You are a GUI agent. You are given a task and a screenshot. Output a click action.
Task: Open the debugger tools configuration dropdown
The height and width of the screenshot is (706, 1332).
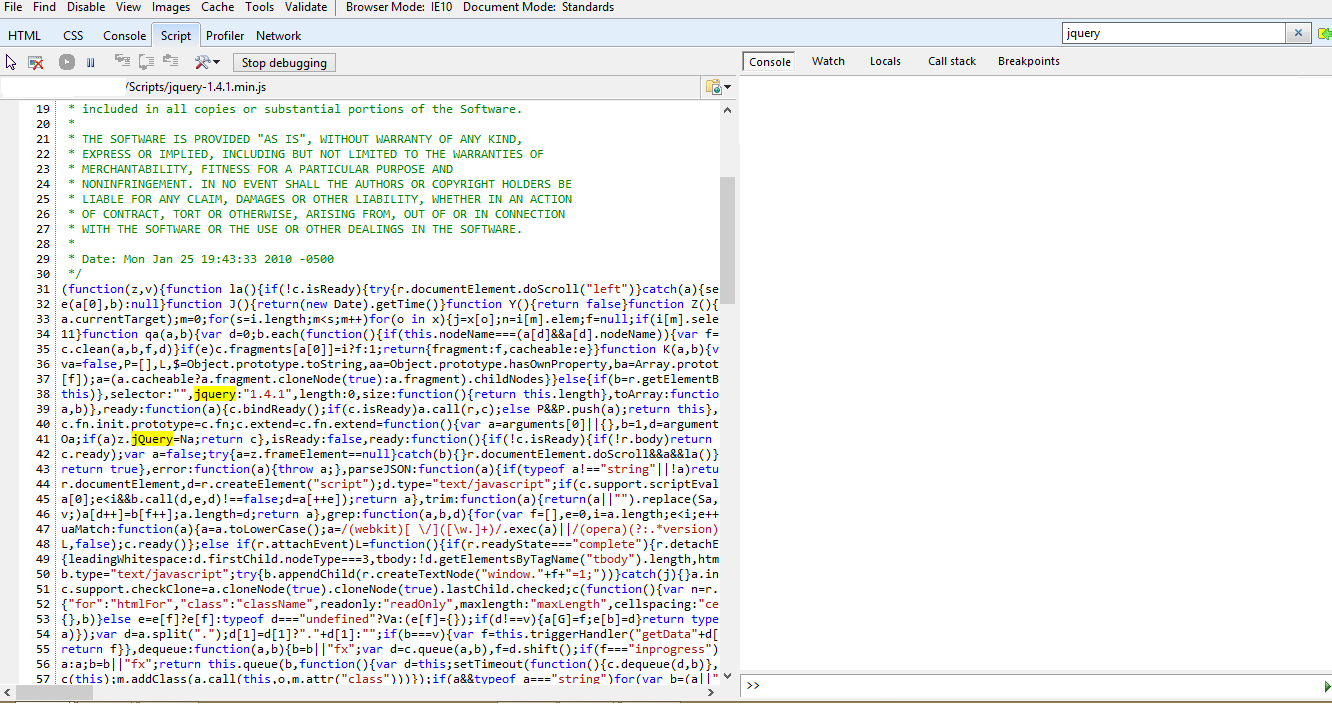tap(207, 62)
